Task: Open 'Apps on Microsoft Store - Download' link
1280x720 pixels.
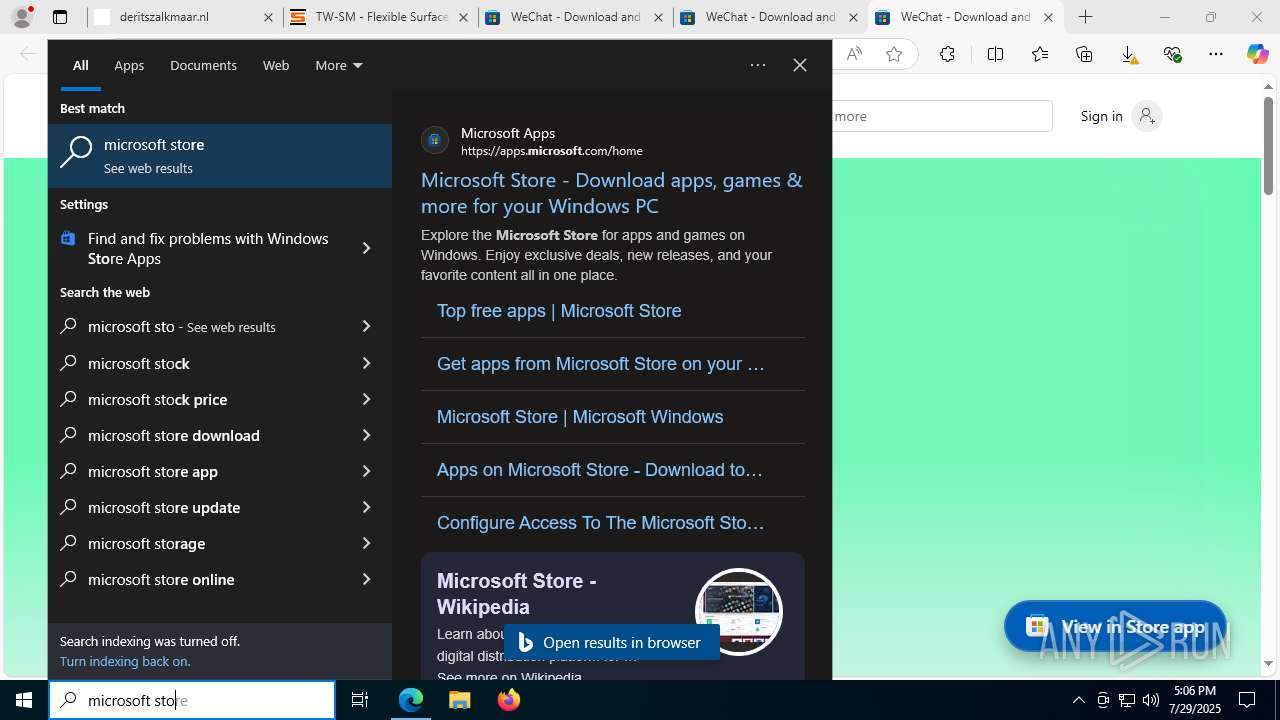Action: (x=600, y=470)
